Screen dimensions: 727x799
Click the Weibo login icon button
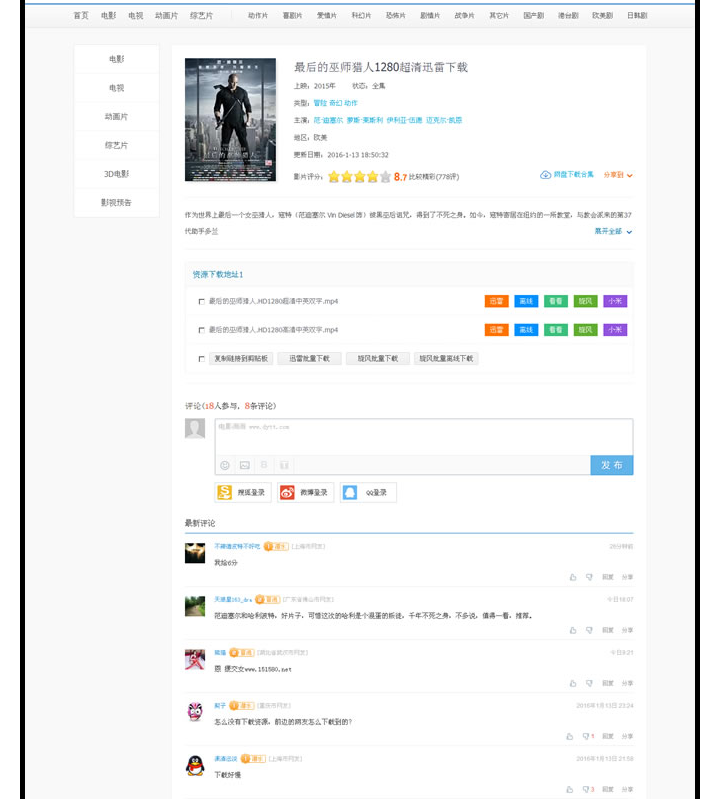tap(305, 492)
